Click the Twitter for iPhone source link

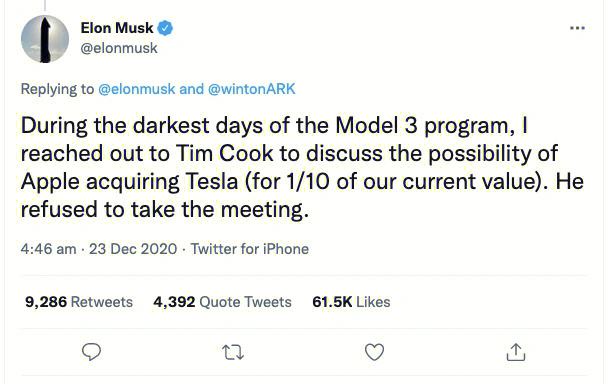[250, 249]
